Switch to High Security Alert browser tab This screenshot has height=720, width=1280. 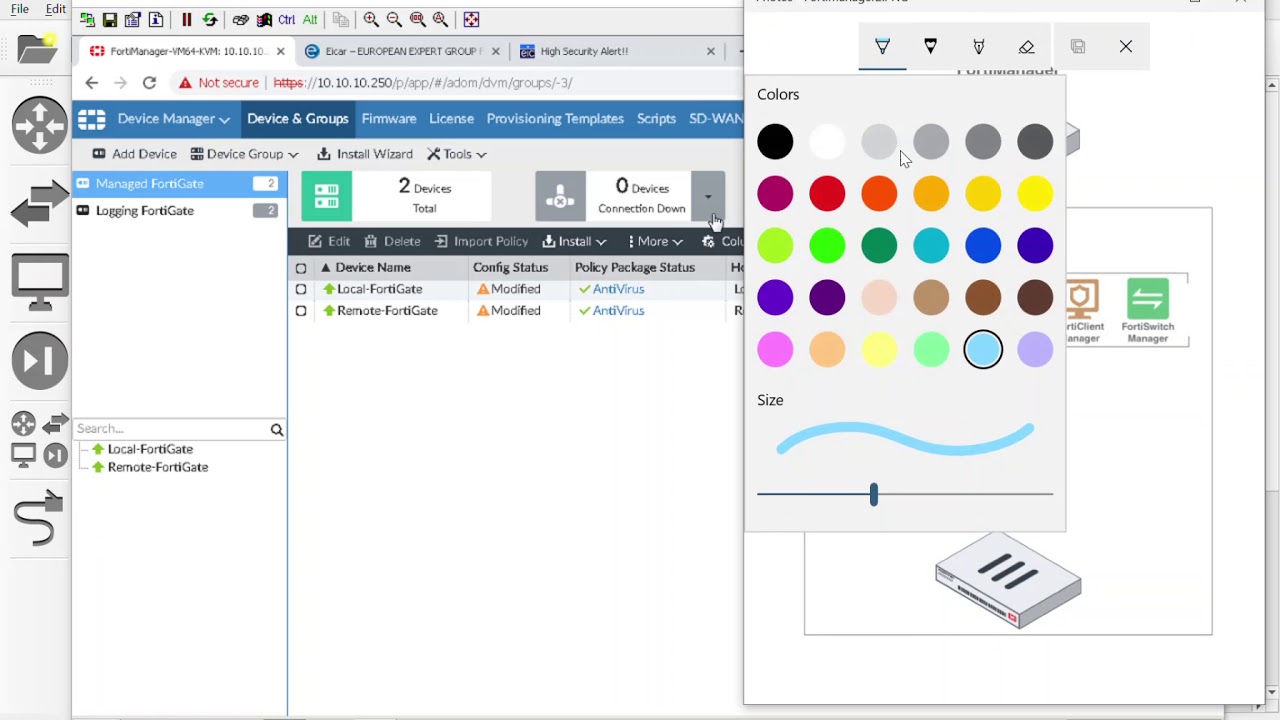point(617,51)
